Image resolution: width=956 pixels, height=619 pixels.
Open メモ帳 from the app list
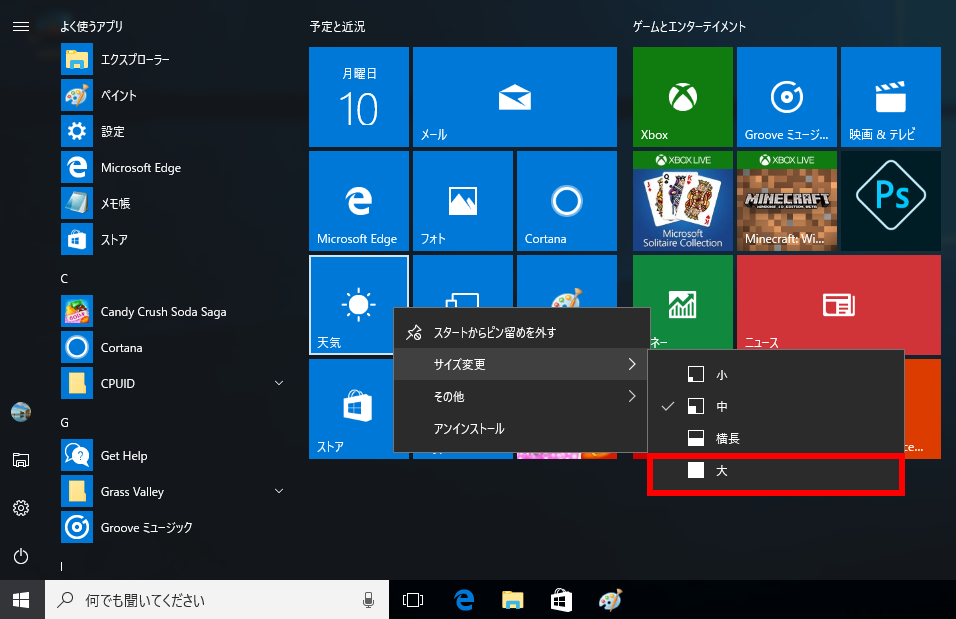tap(174, 204)
